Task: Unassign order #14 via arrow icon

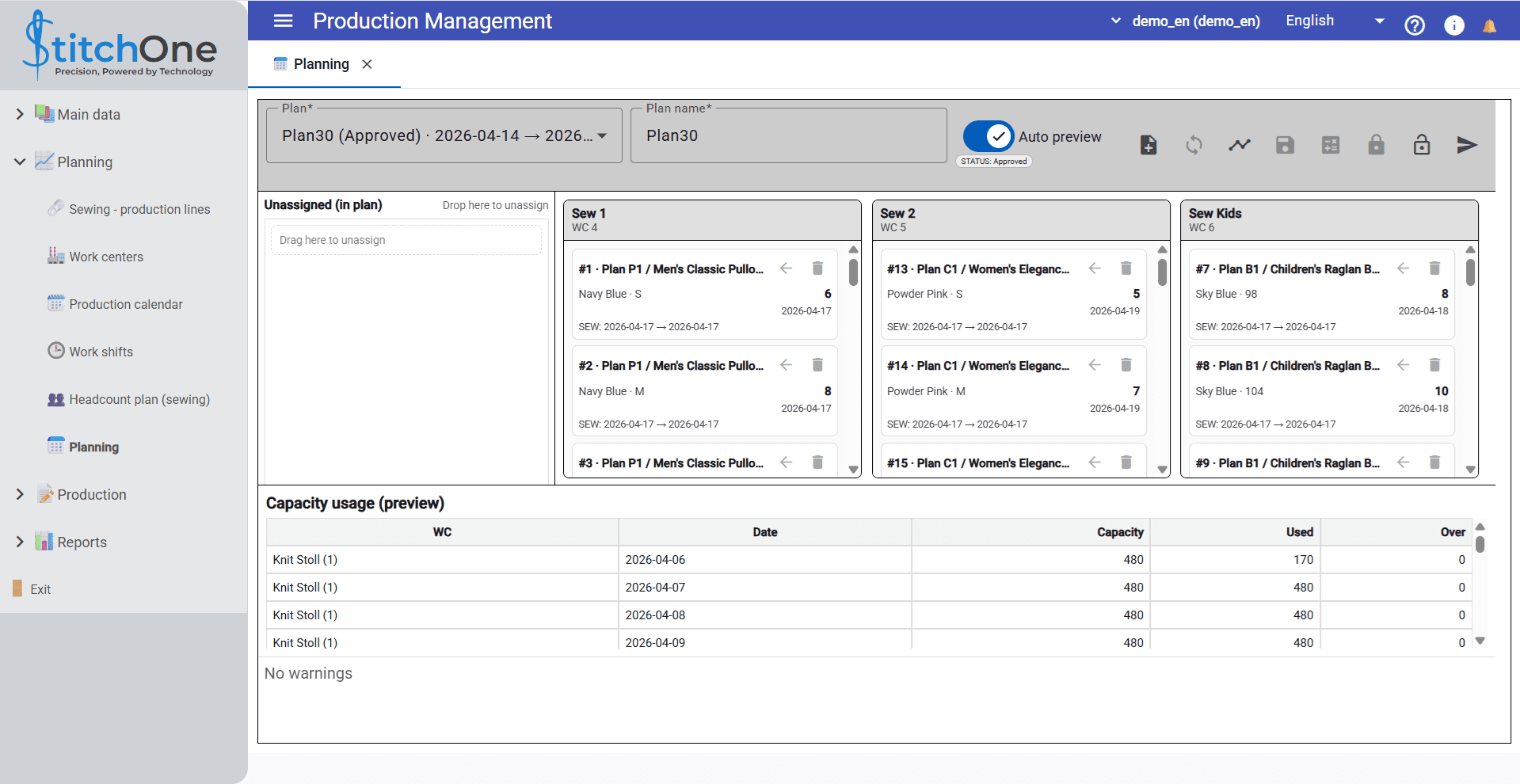Action: (1095, 365)
